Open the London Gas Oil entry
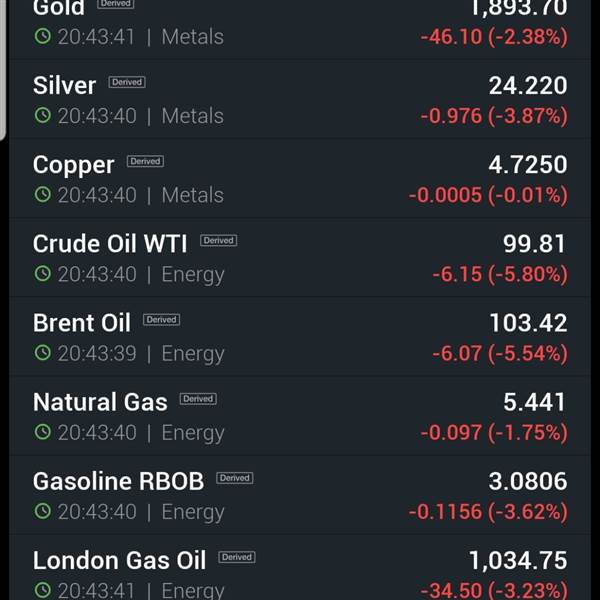 point(300,568)
